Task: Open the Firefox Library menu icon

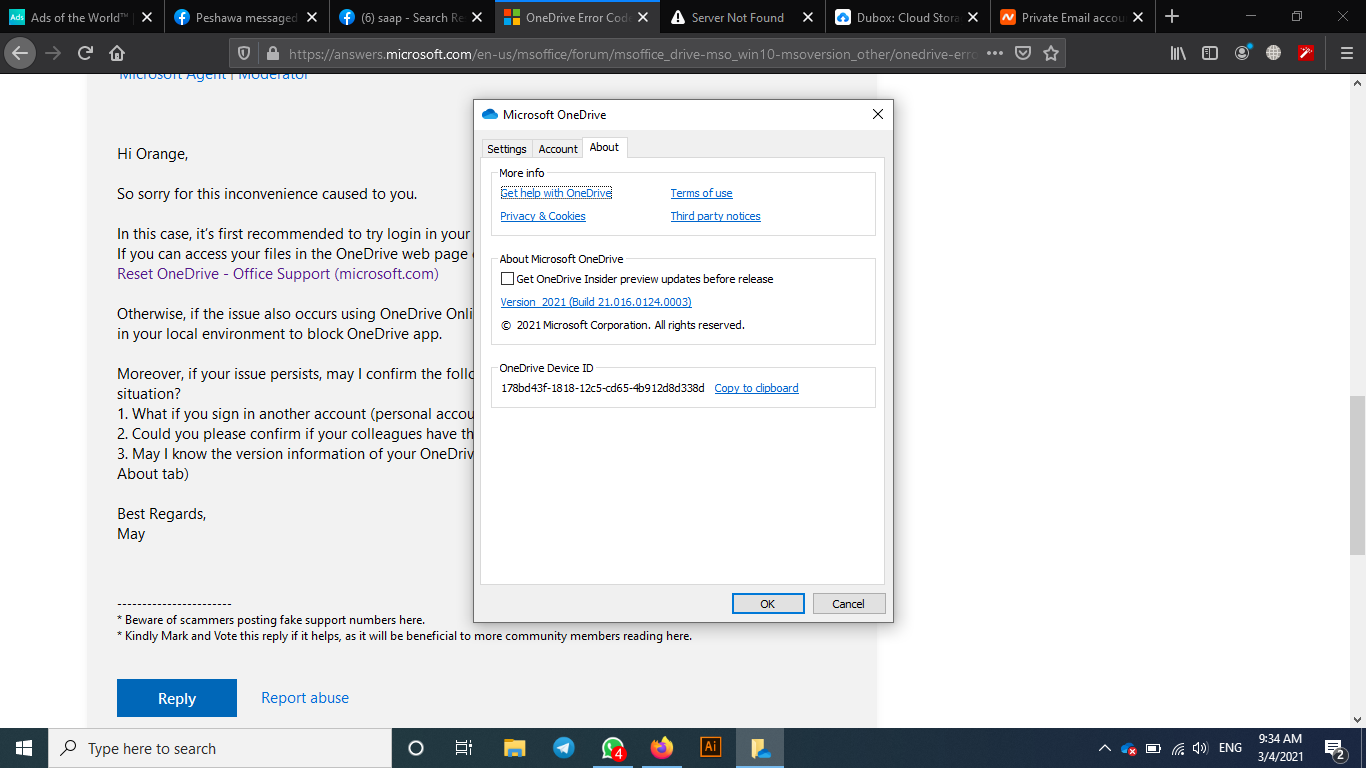Action: [1177, 52]
